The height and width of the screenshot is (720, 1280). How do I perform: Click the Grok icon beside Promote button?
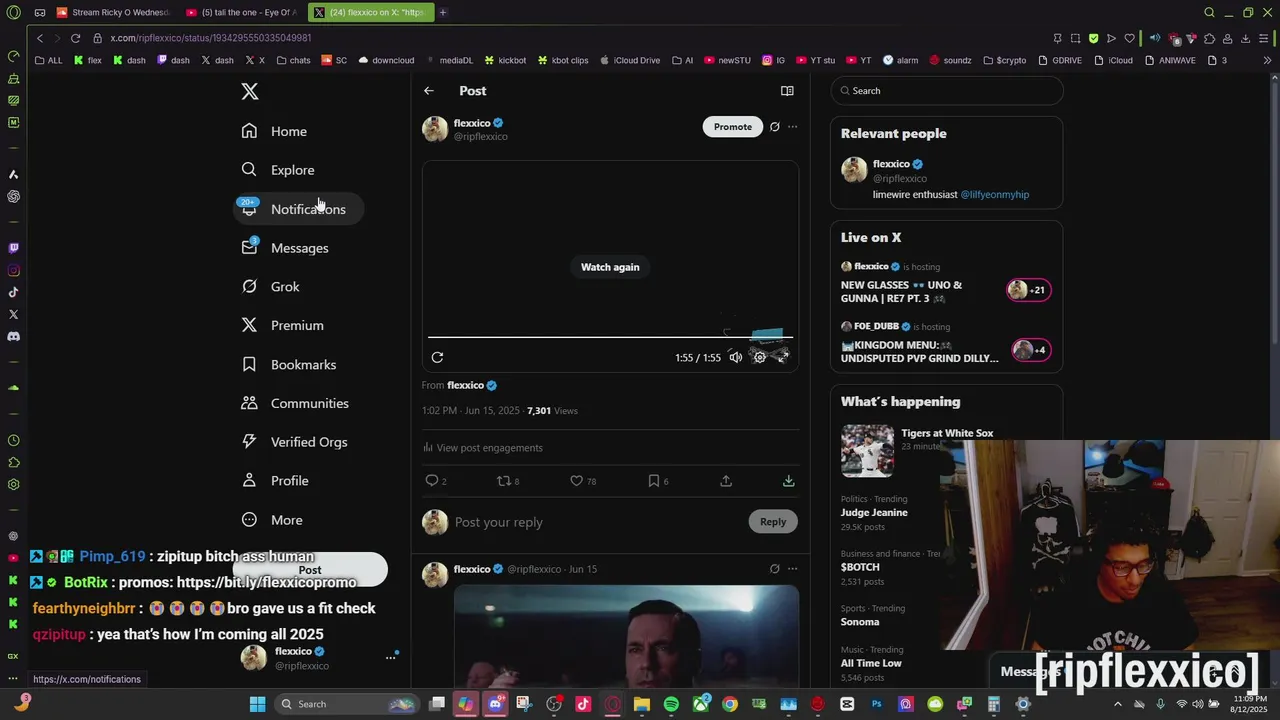(x=774, y=127)
